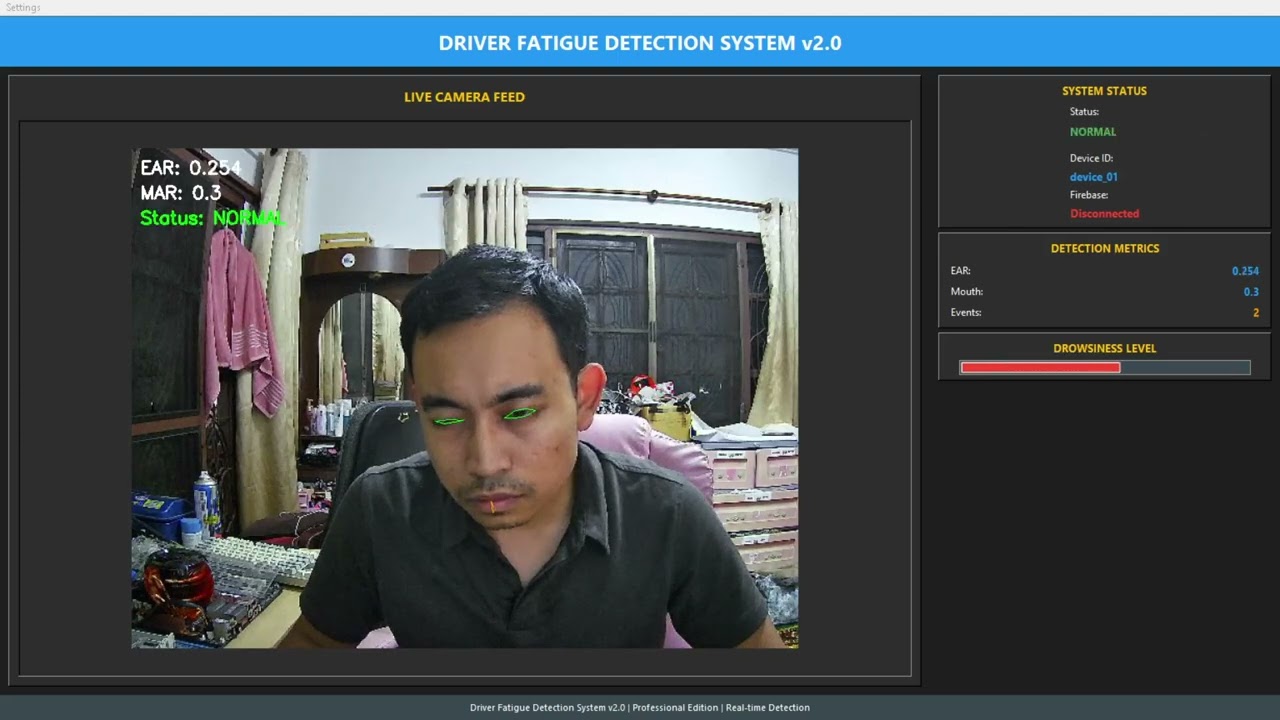Click the red drowsiness level progress bar

point(1040,367)
